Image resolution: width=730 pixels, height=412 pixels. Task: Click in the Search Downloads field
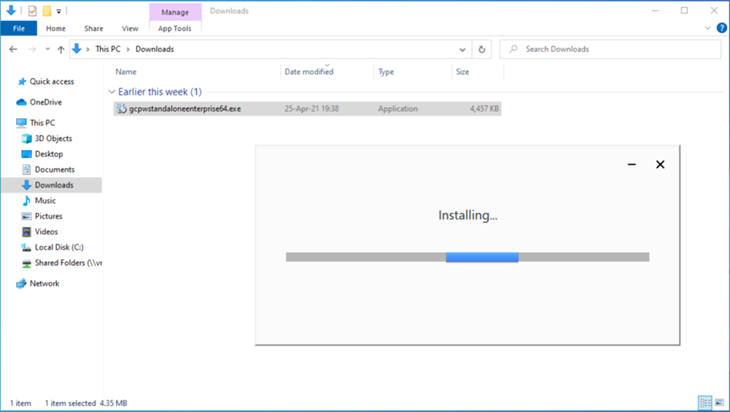coord(610,49)
